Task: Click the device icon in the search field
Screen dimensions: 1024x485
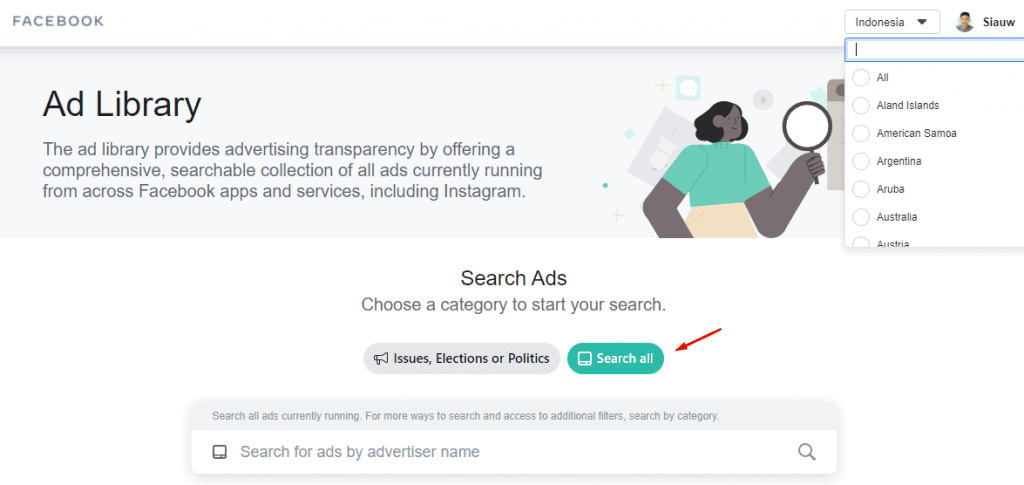Action: coord(220,452)
